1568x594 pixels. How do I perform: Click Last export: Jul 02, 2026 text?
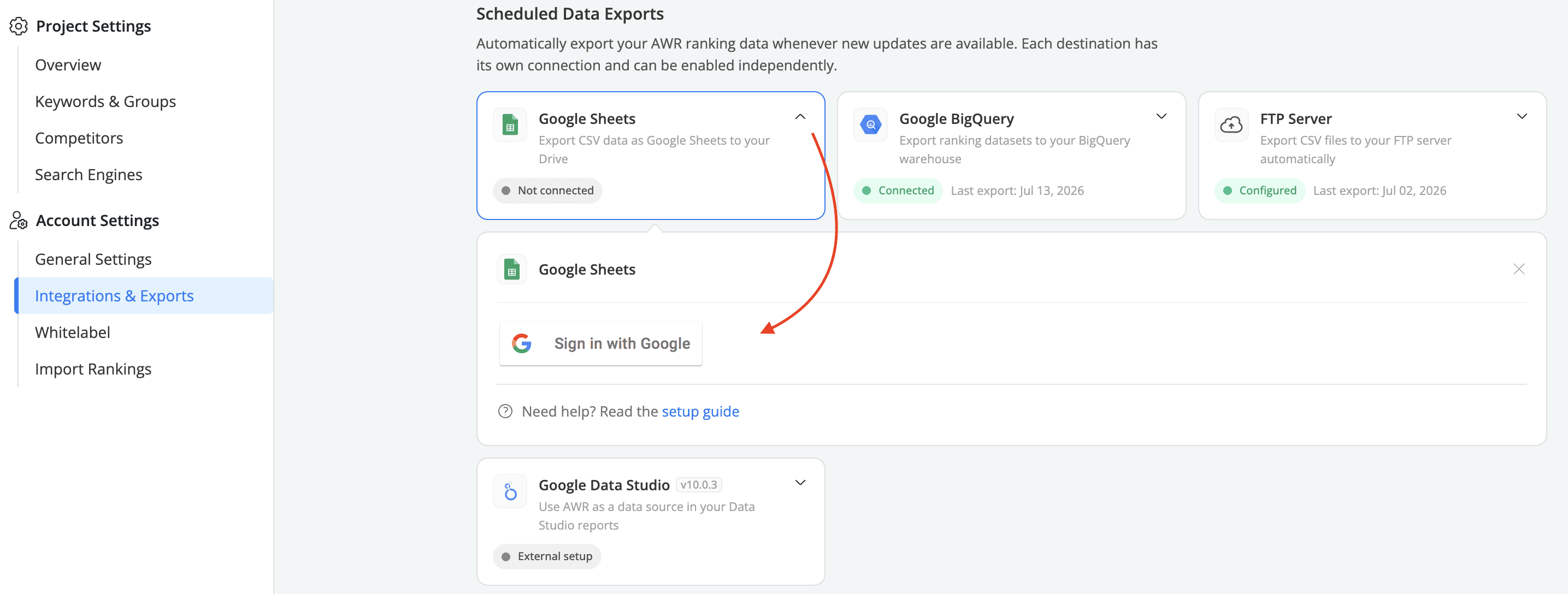pos(1380,191)
